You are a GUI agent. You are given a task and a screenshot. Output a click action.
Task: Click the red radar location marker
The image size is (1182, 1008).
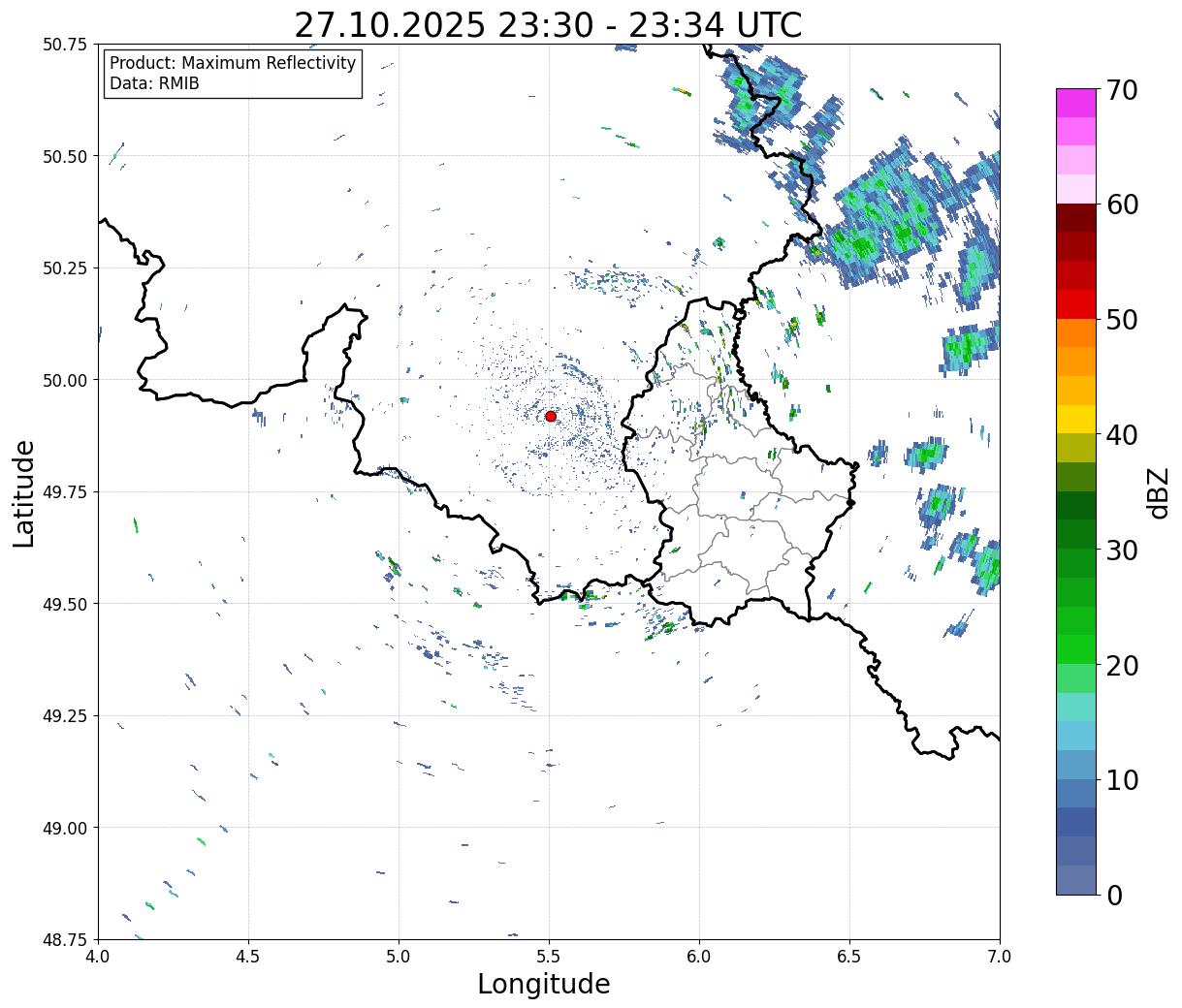click(551, 416)
